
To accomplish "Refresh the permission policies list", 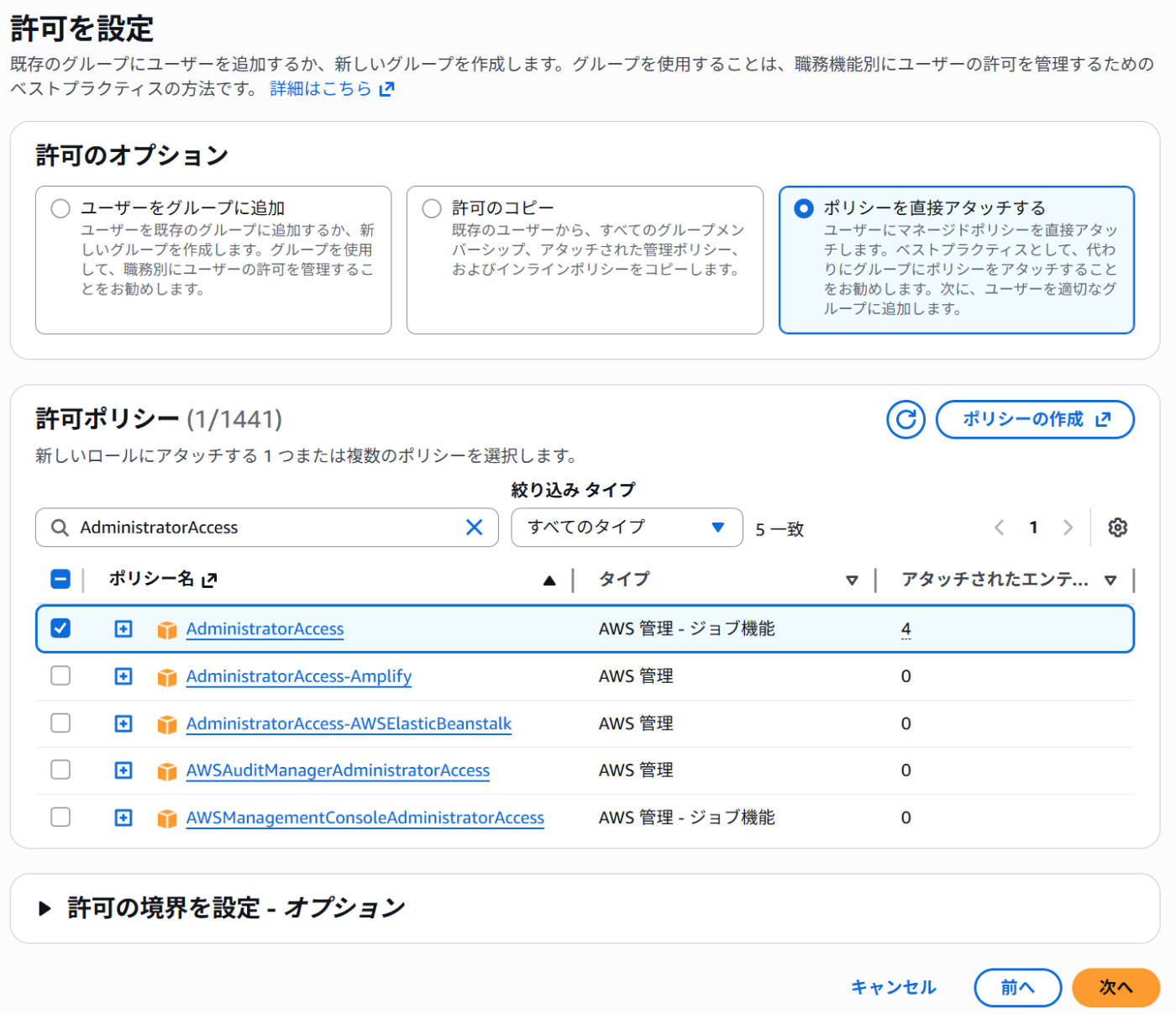I will [x=906, y=419].
